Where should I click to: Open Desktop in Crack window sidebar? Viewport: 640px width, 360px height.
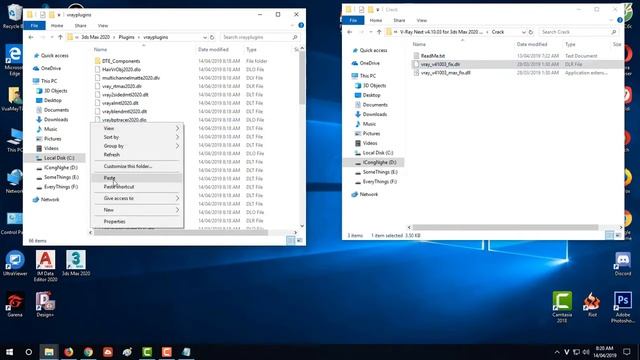[x=371, y=95]
